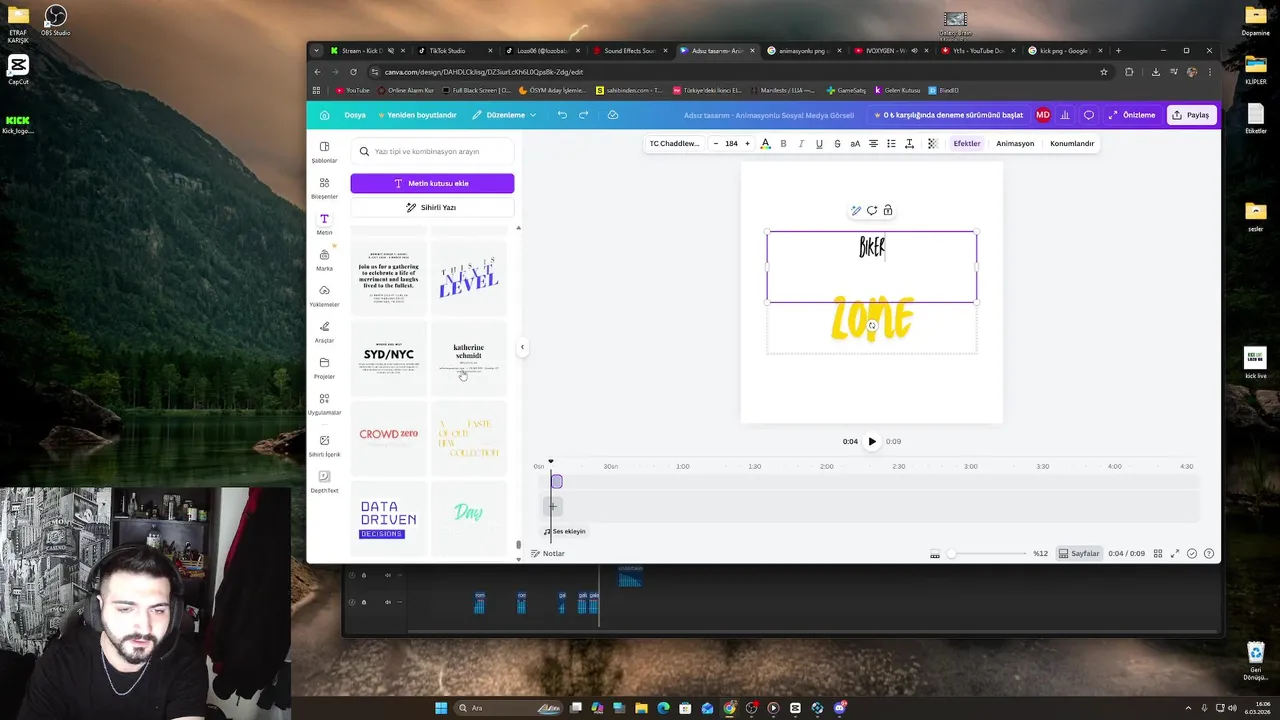Click the Paylaş button
1280x720 pixels.
click(1191, 115)
